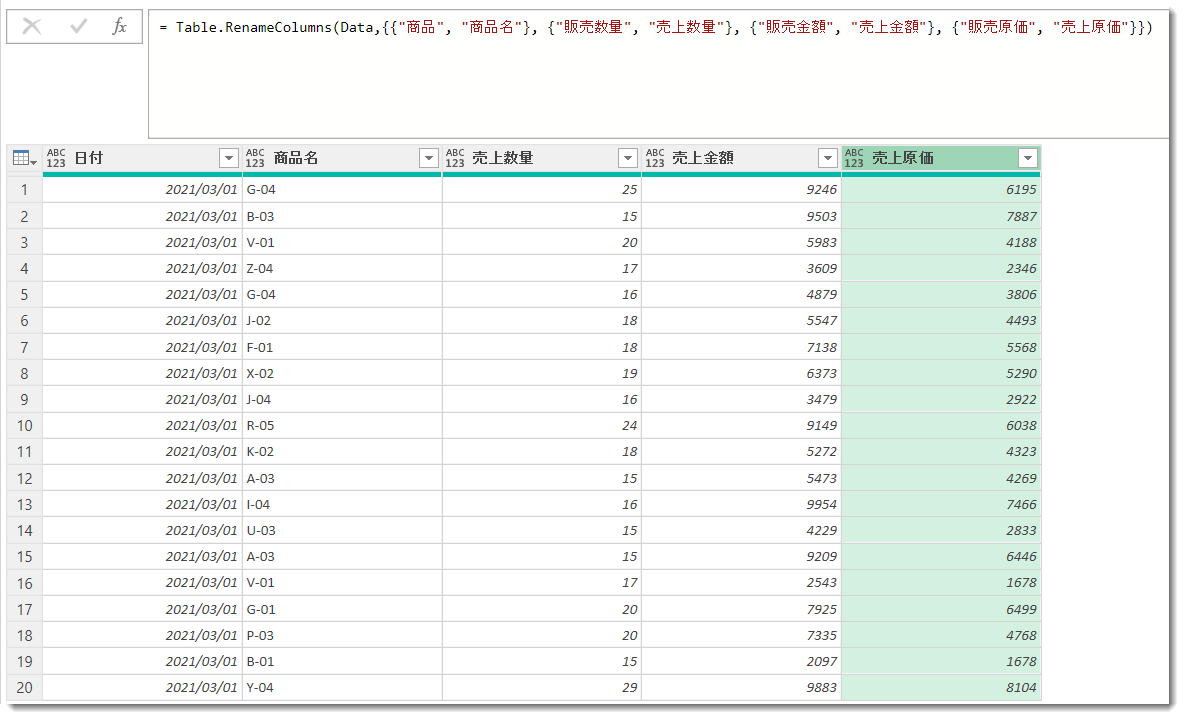This screenshot has width=1184, height=719.
Task: Click cost value 2346 in row 4
Action: pyautogui.click(x=941, y=268)
